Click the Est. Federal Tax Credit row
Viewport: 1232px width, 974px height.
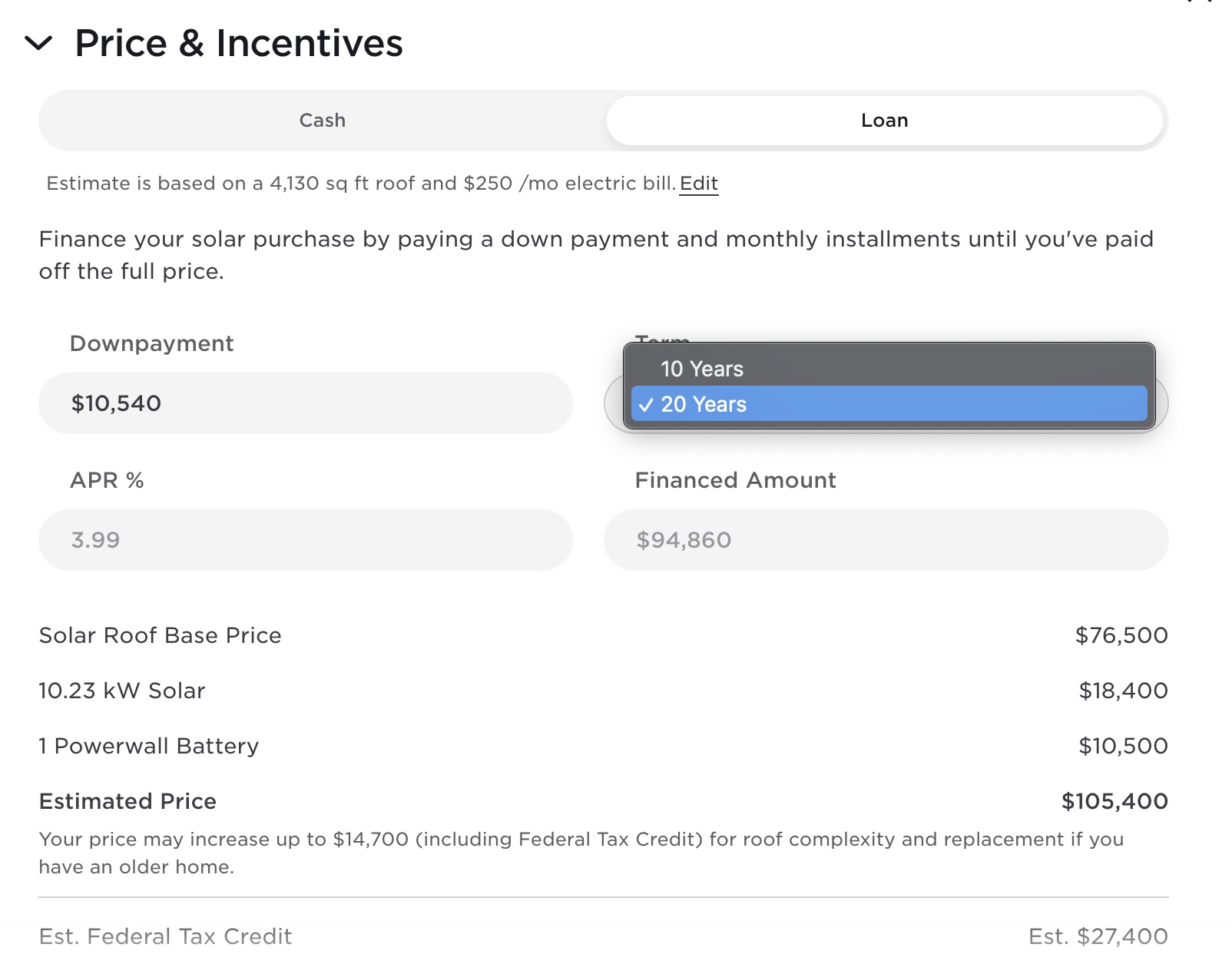pos(165,936)
